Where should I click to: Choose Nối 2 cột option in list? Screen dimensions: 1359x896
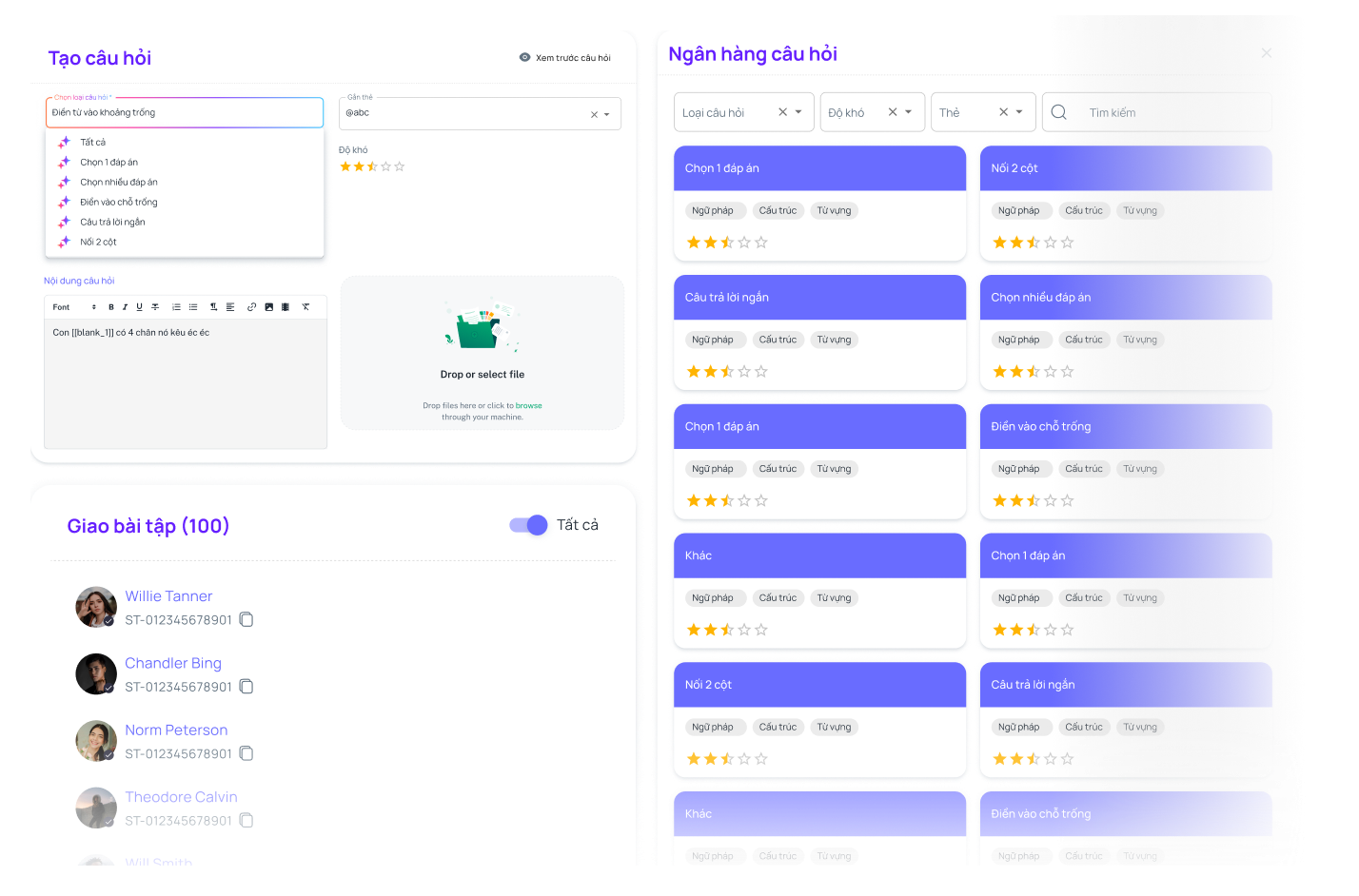[x=98, y=242]
